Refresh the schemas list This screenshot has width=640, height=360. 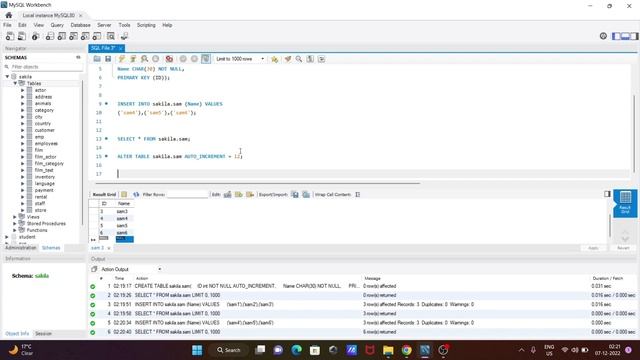pos(78,58)
